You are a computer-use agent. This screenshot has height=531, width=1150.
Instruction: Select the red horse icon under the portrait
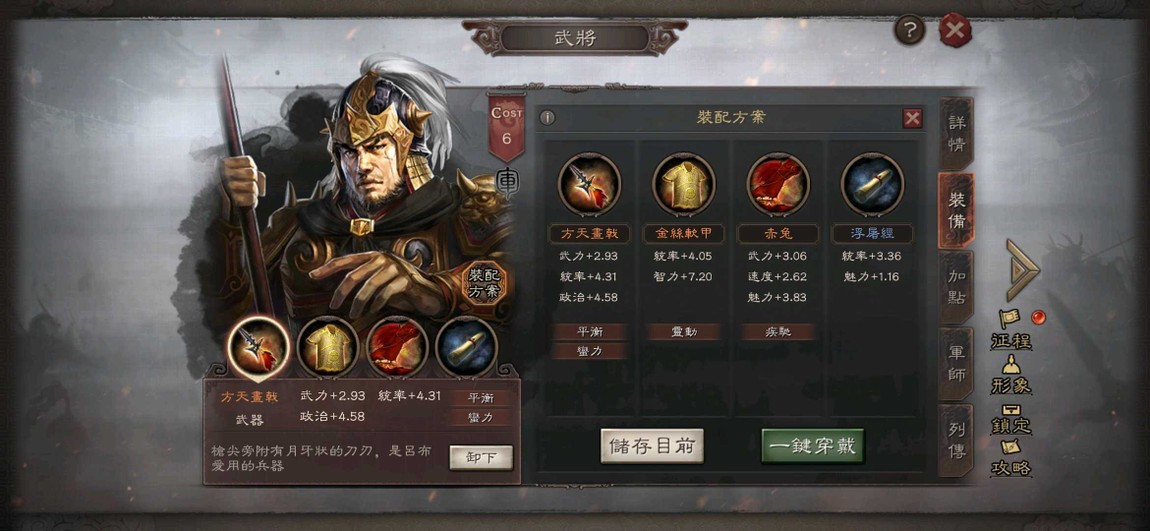[397, 348]
